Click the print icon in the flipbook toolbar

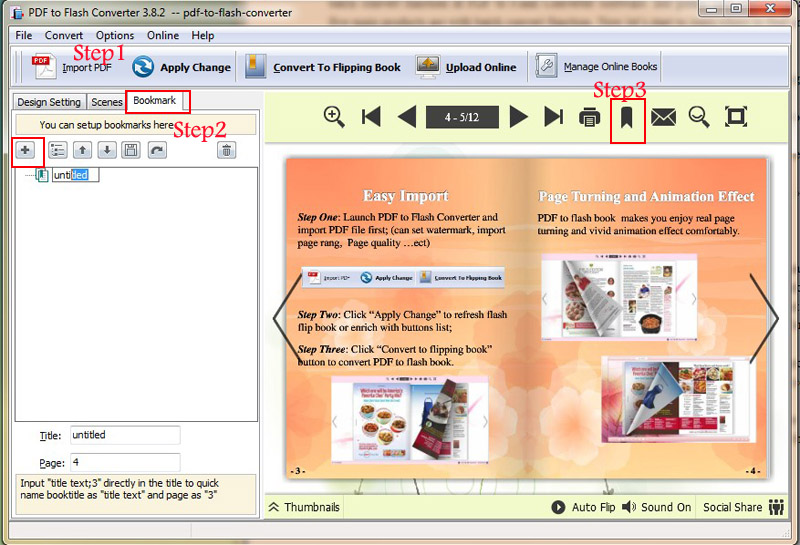pos(589,117)
